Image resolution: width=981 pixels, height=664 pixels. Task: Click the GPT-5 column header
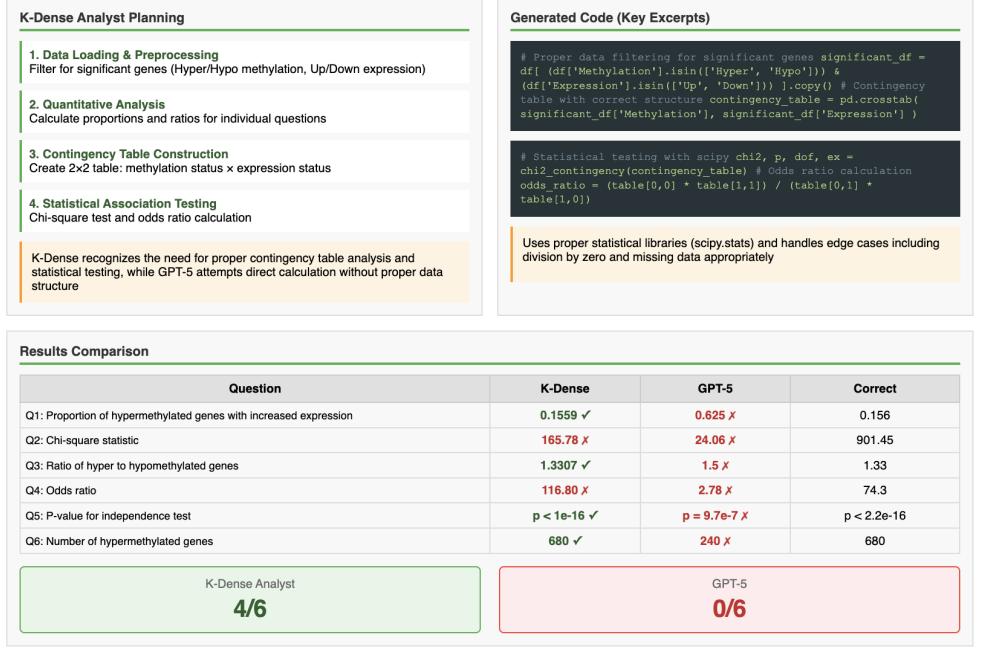click(715, 388)
